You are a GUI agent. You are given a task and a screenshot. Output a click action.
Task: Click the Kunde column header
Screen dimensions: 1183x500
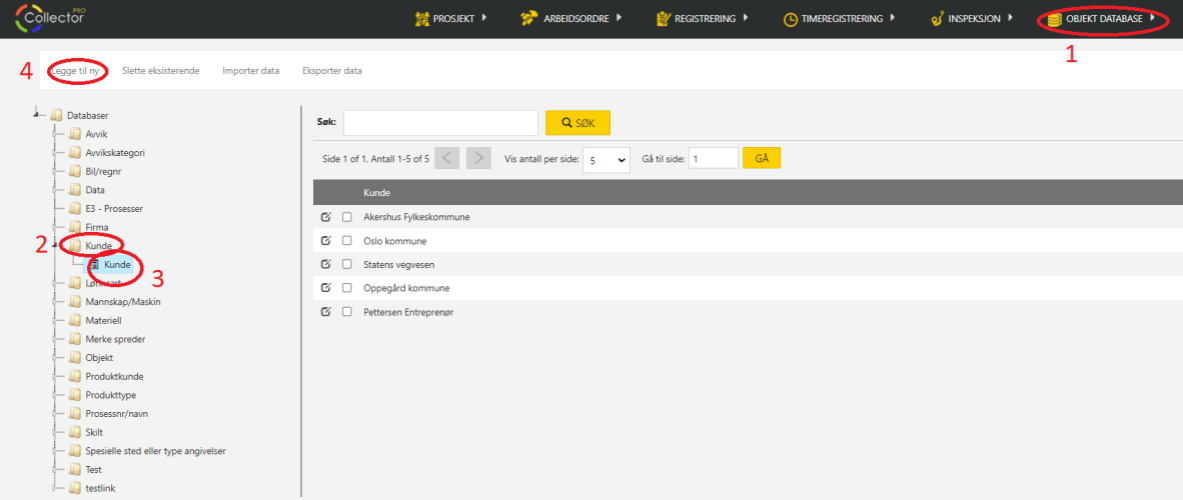376,192
